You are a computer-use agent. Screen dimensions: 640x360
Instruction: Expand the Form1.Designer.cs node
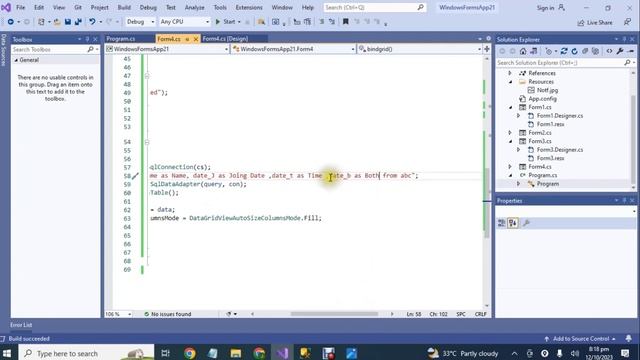click(x=518, y=116)
